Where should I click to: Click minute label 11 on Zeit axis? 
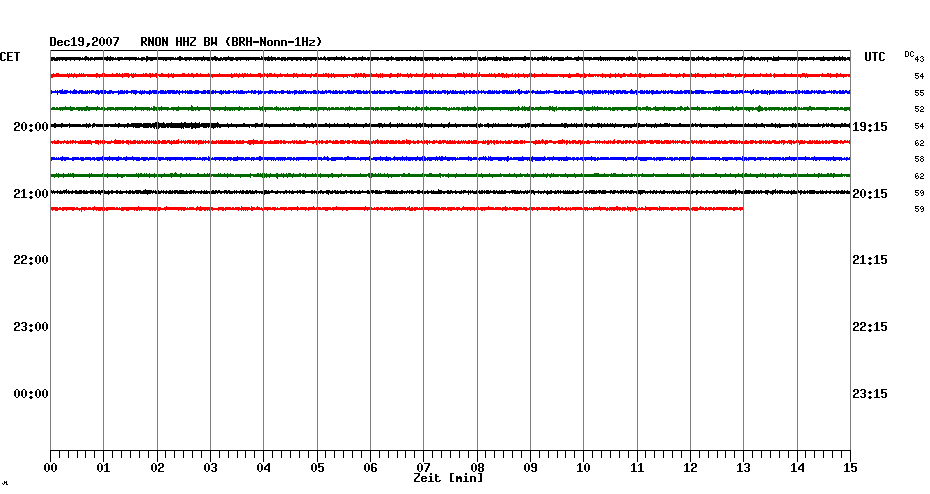click(637, 468)
